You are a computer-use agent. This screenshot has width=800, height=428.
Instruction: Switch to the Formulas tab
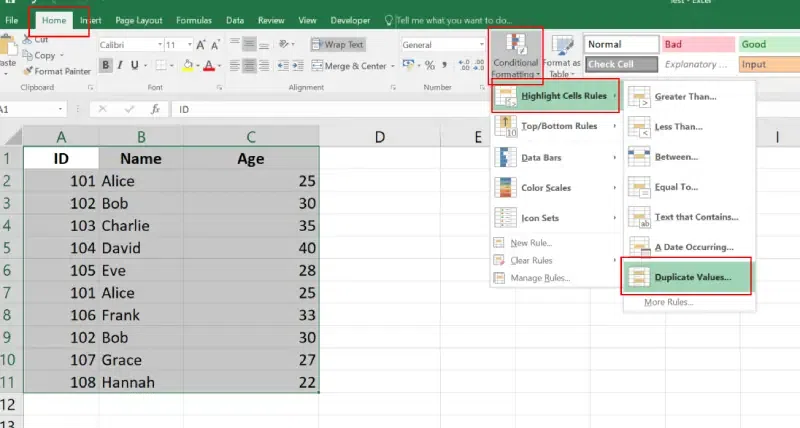194,20
